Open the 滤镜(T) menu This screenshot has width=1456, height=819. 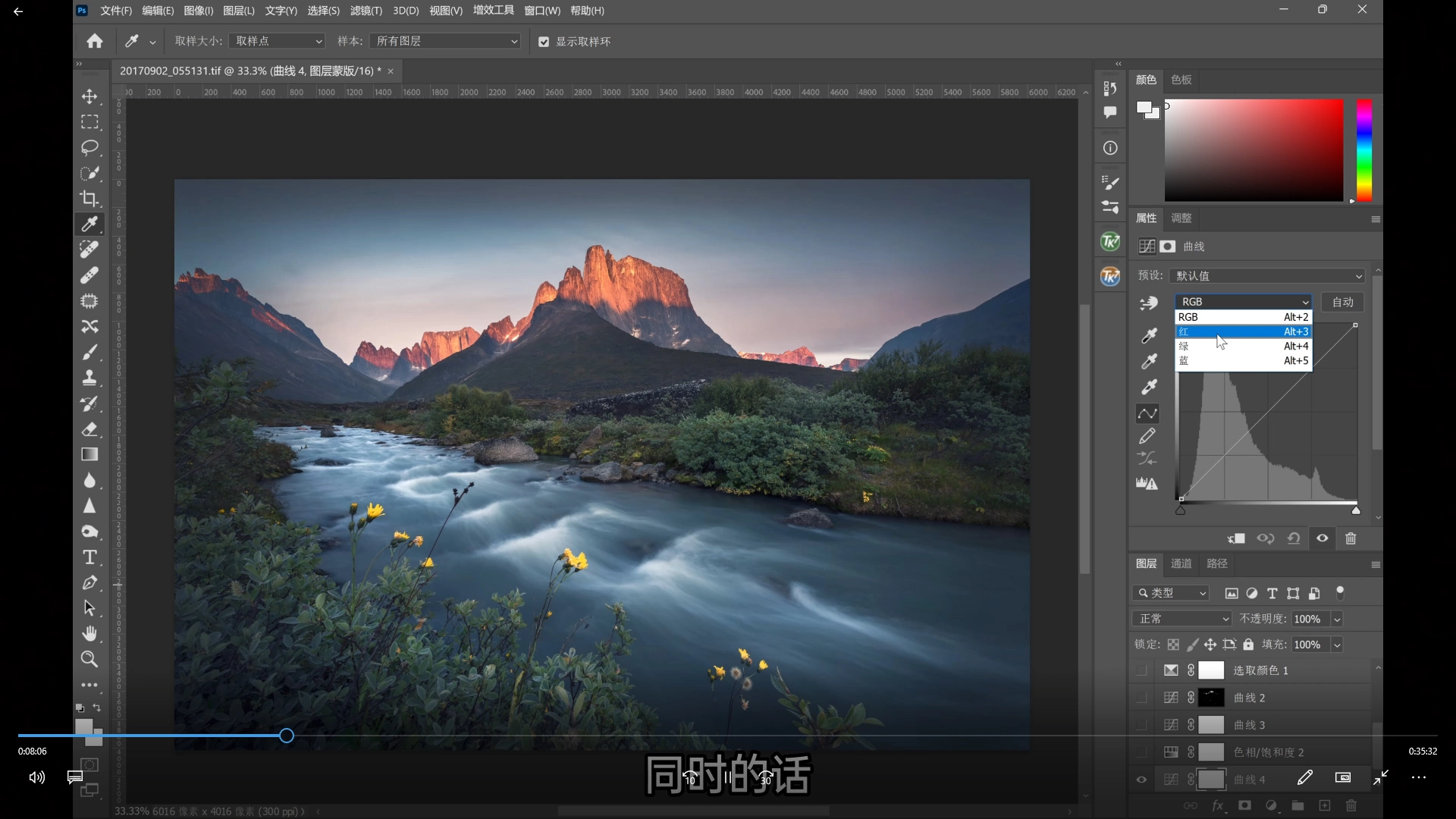[366, 11]
